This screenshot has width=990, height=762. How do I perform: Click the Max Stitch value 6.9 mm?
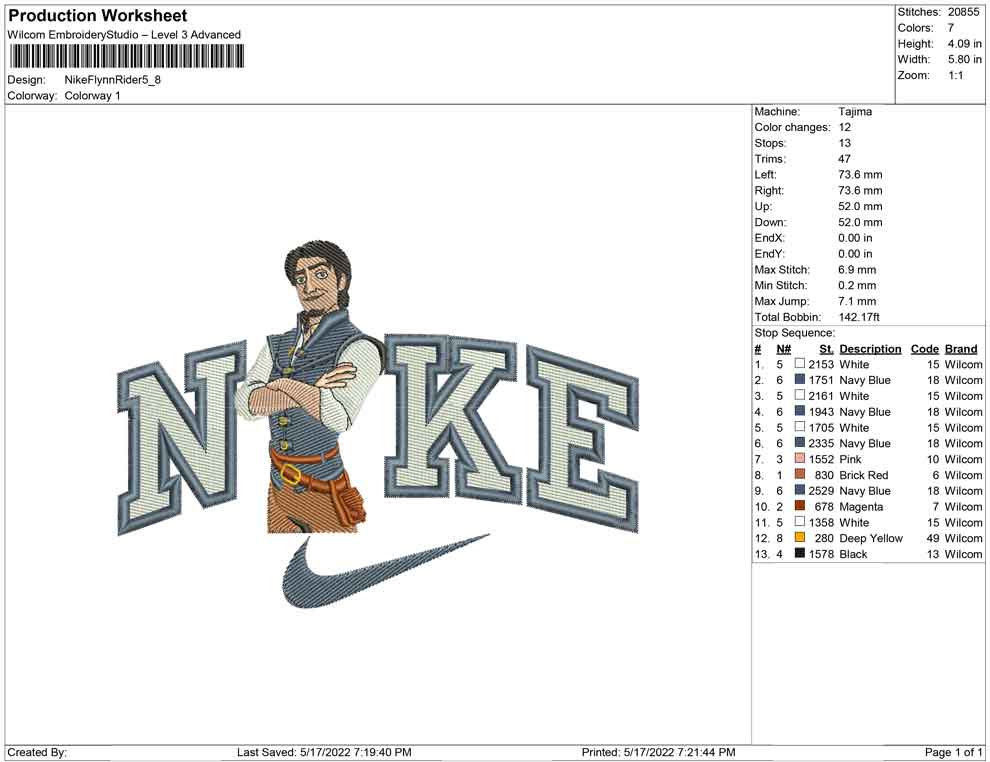pos(857,270)
